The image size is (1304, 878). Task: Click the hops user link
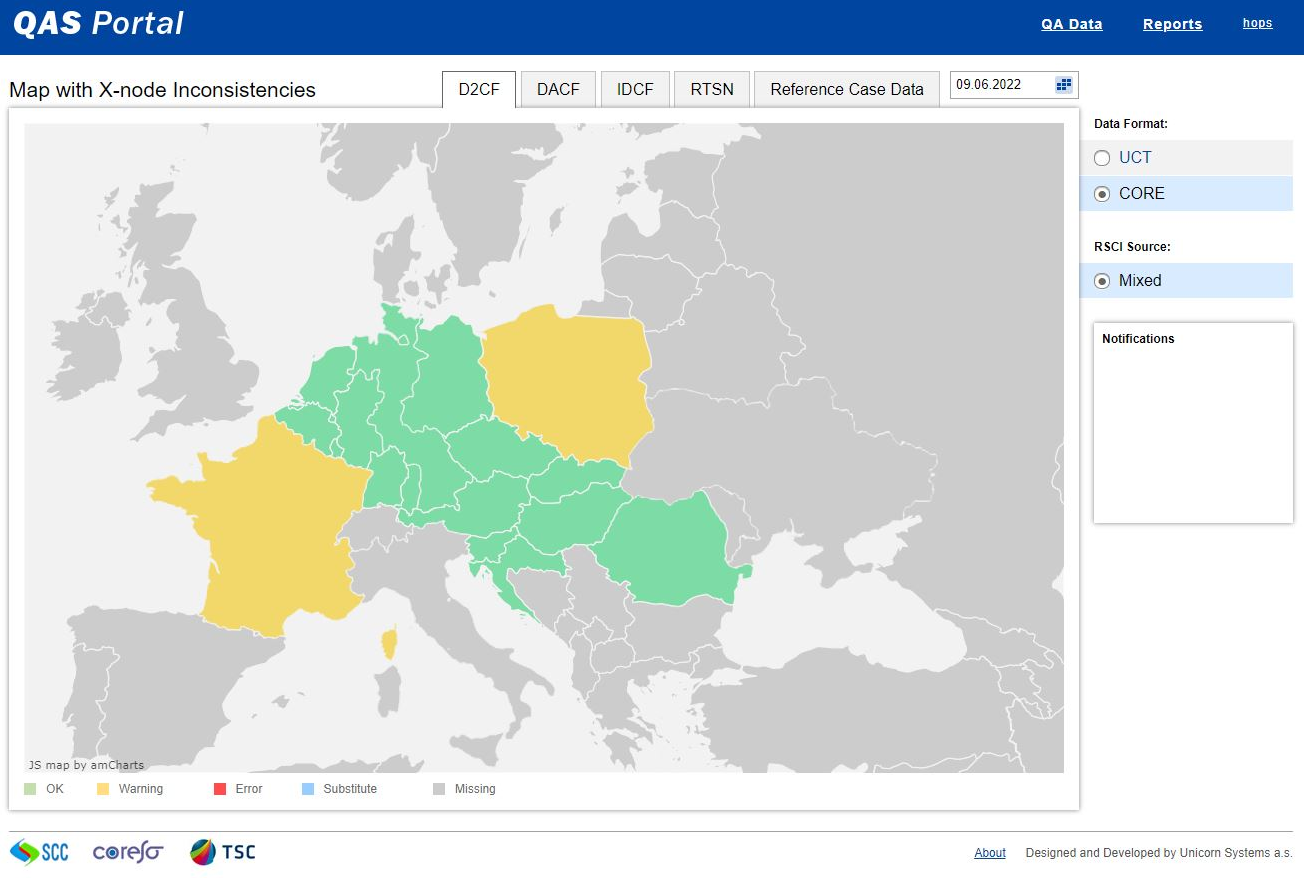[1257, 23]
